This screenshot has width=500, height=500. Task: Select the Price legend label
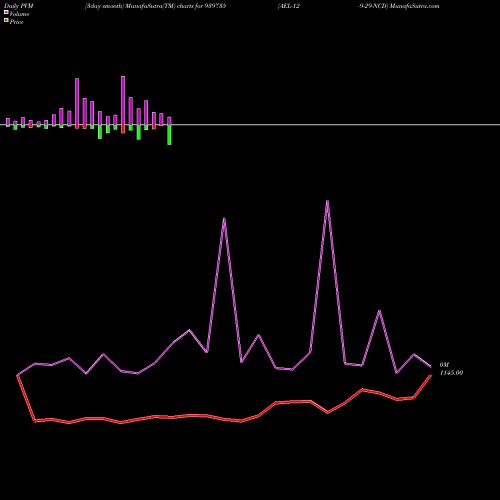(x=16, y=22)
